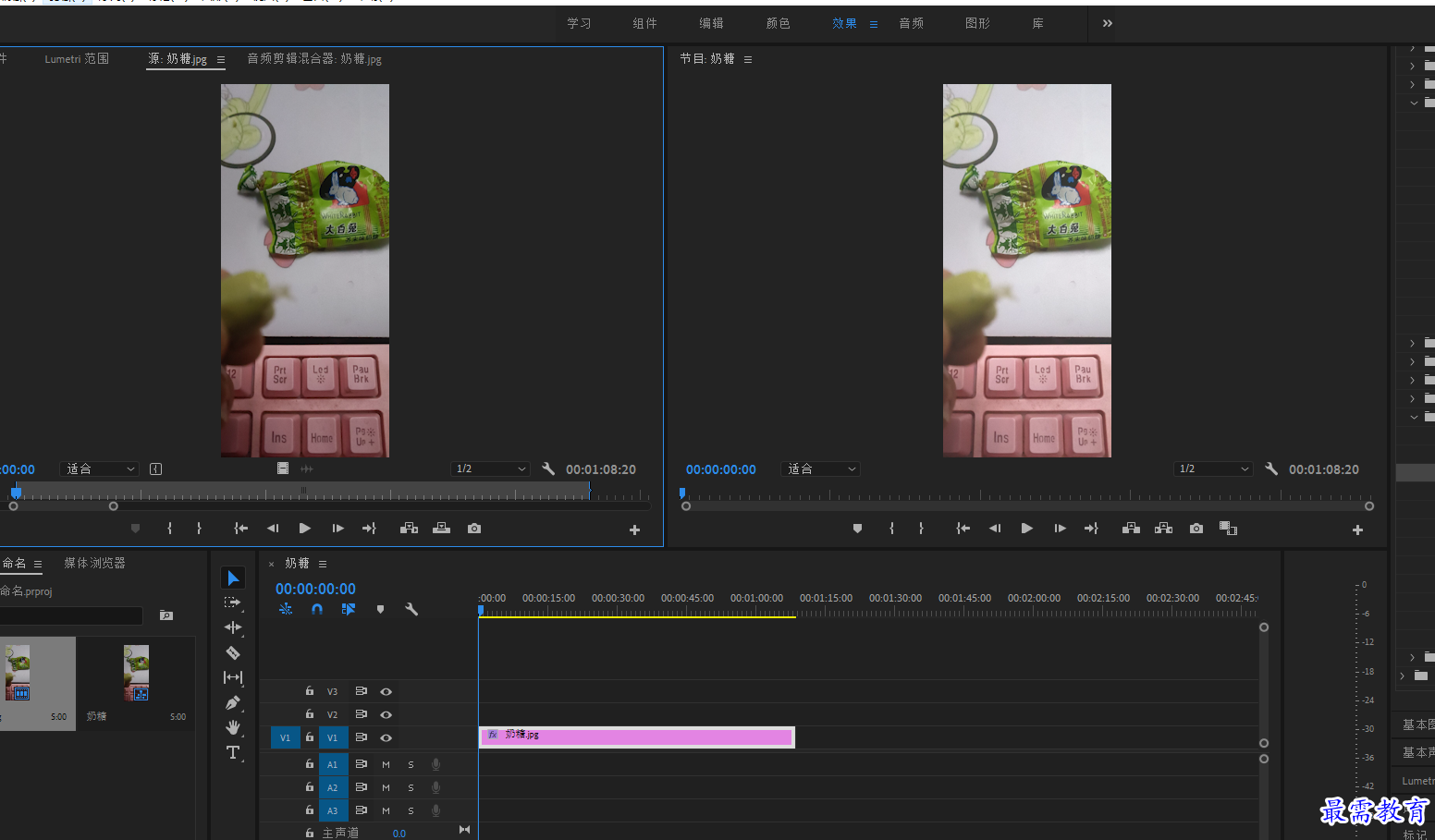The height and width of the screenshot is (840, 1435).
Task: Open Source monitor zoom level dropdown
Action: [100, 469]
